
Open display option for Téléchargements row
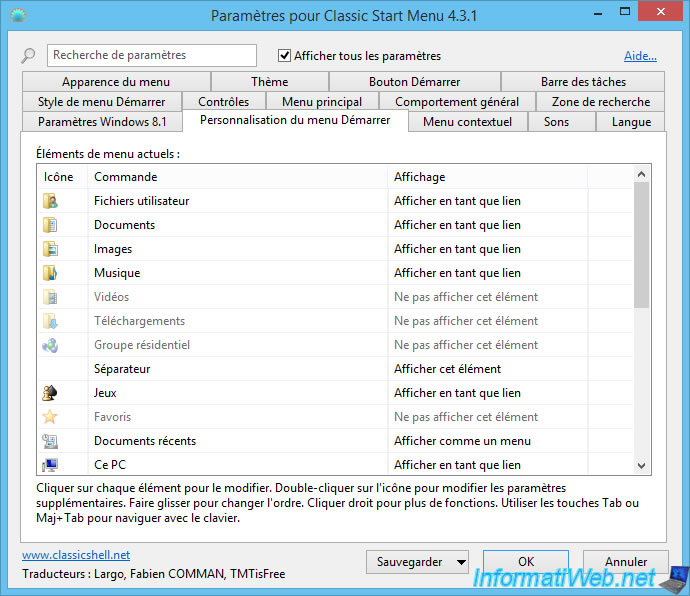[x=466, y=321]
